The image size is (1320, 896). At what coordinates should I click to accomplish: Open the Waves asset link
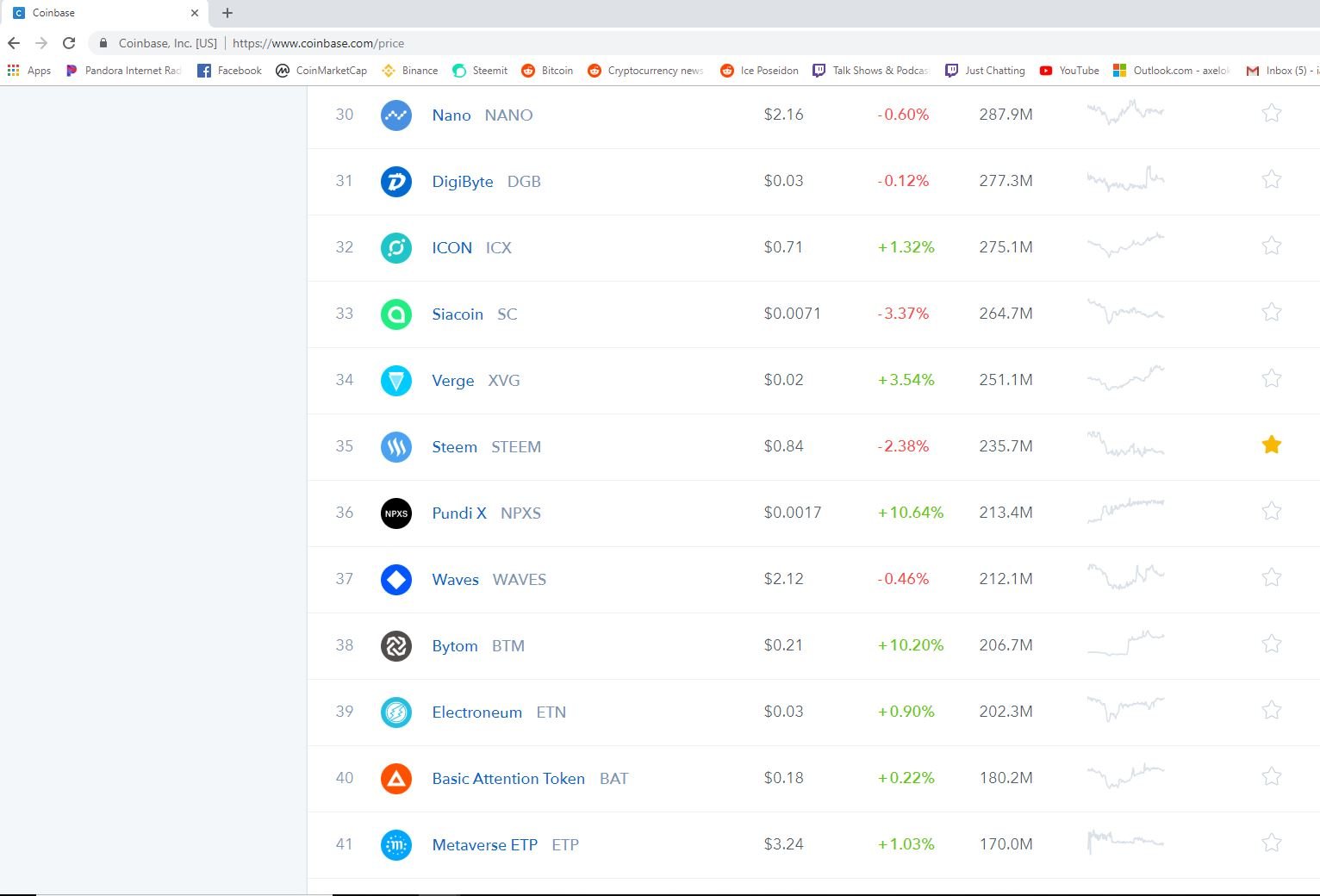coord(456,580)
